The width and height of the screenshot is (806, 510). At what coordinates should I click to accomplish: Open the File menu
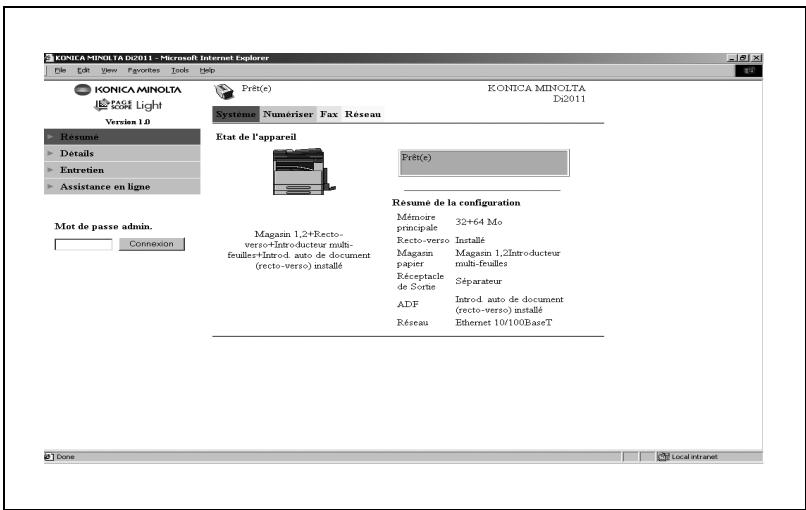[x=60, y=70]
